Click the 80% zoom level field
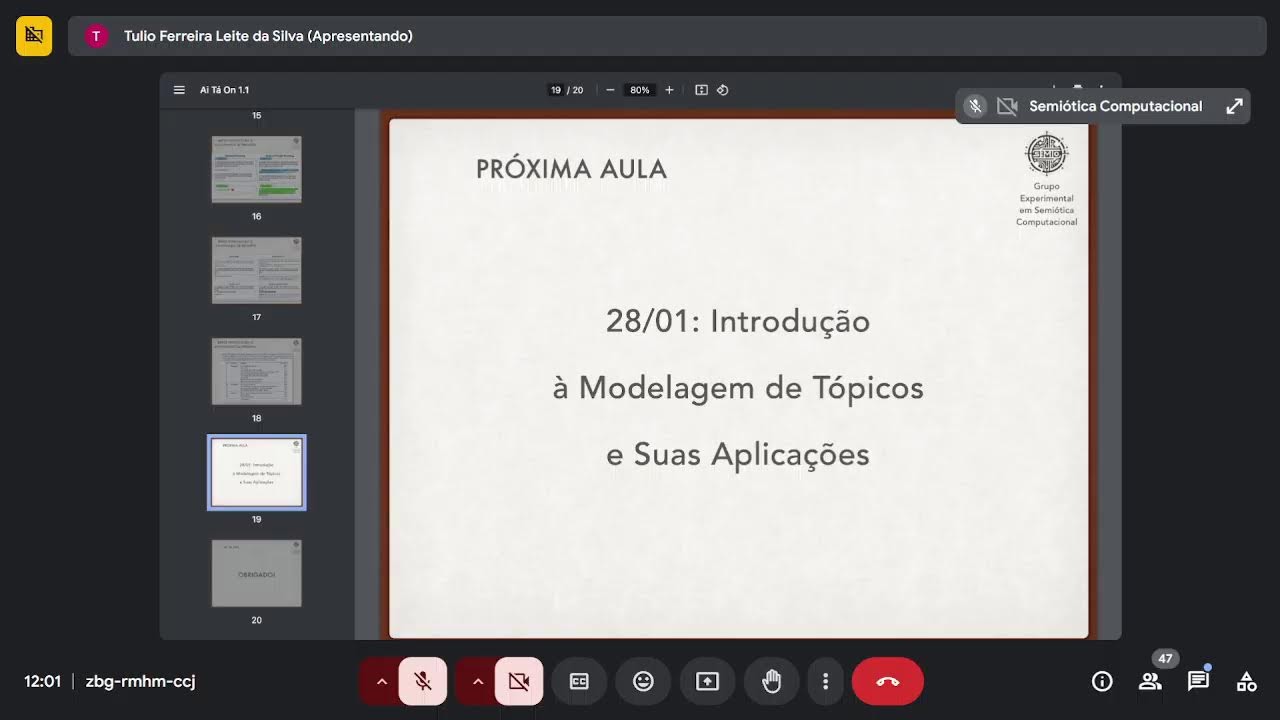This screenshot has height=720, width=1280. [x=640, y=90]
